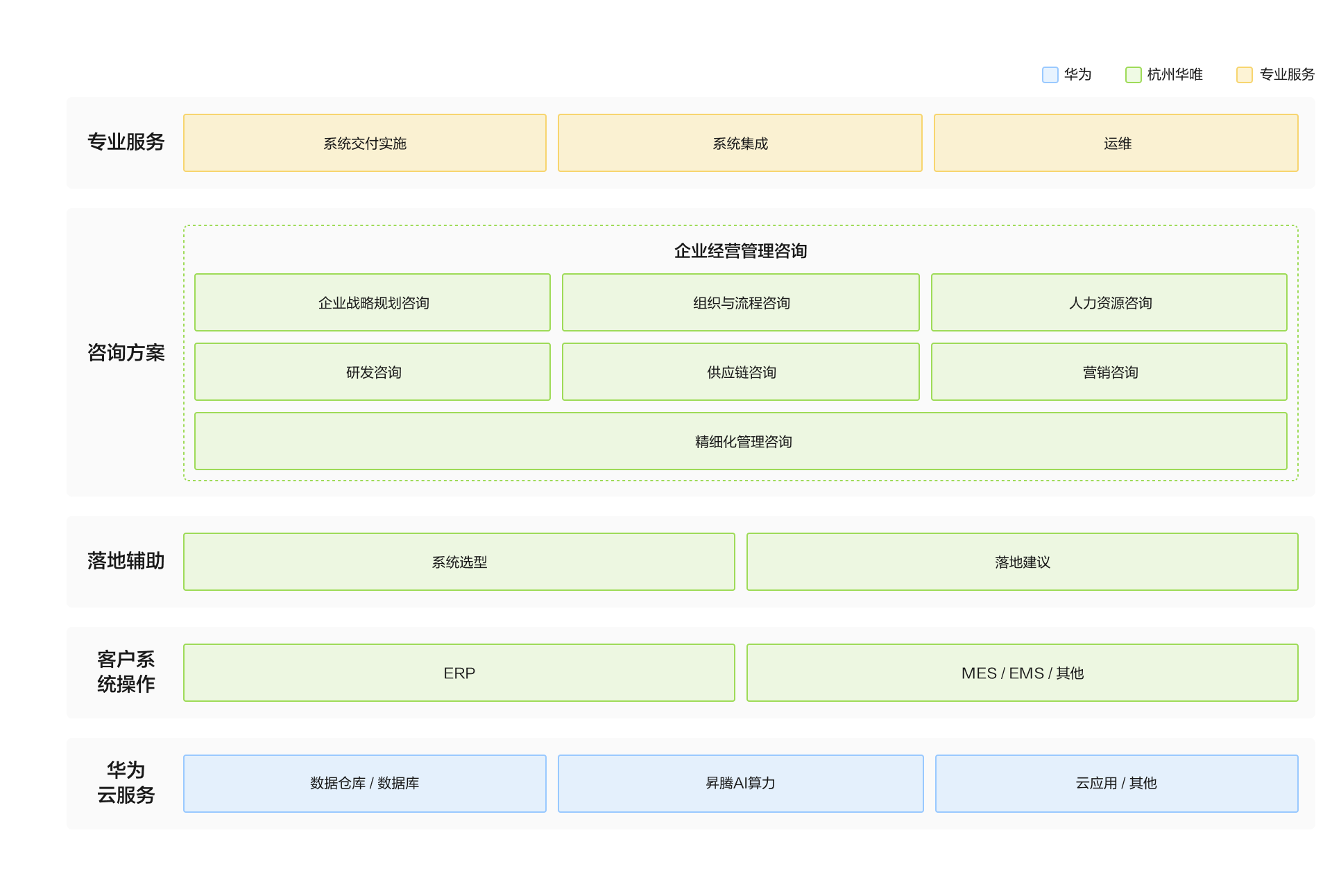Viewport: 1332px width, 896px height.
Task: Click the green 杭州华唯 legend swatch
Action: [x=1133, y=75]
